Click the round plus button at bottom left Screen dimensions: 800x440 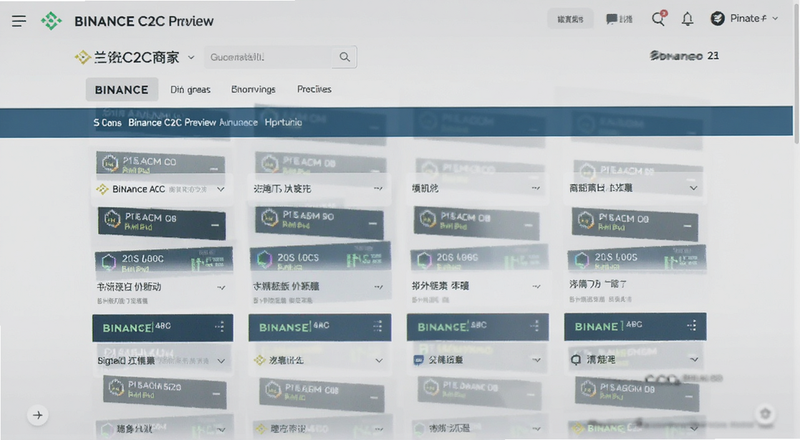[38, 415]
